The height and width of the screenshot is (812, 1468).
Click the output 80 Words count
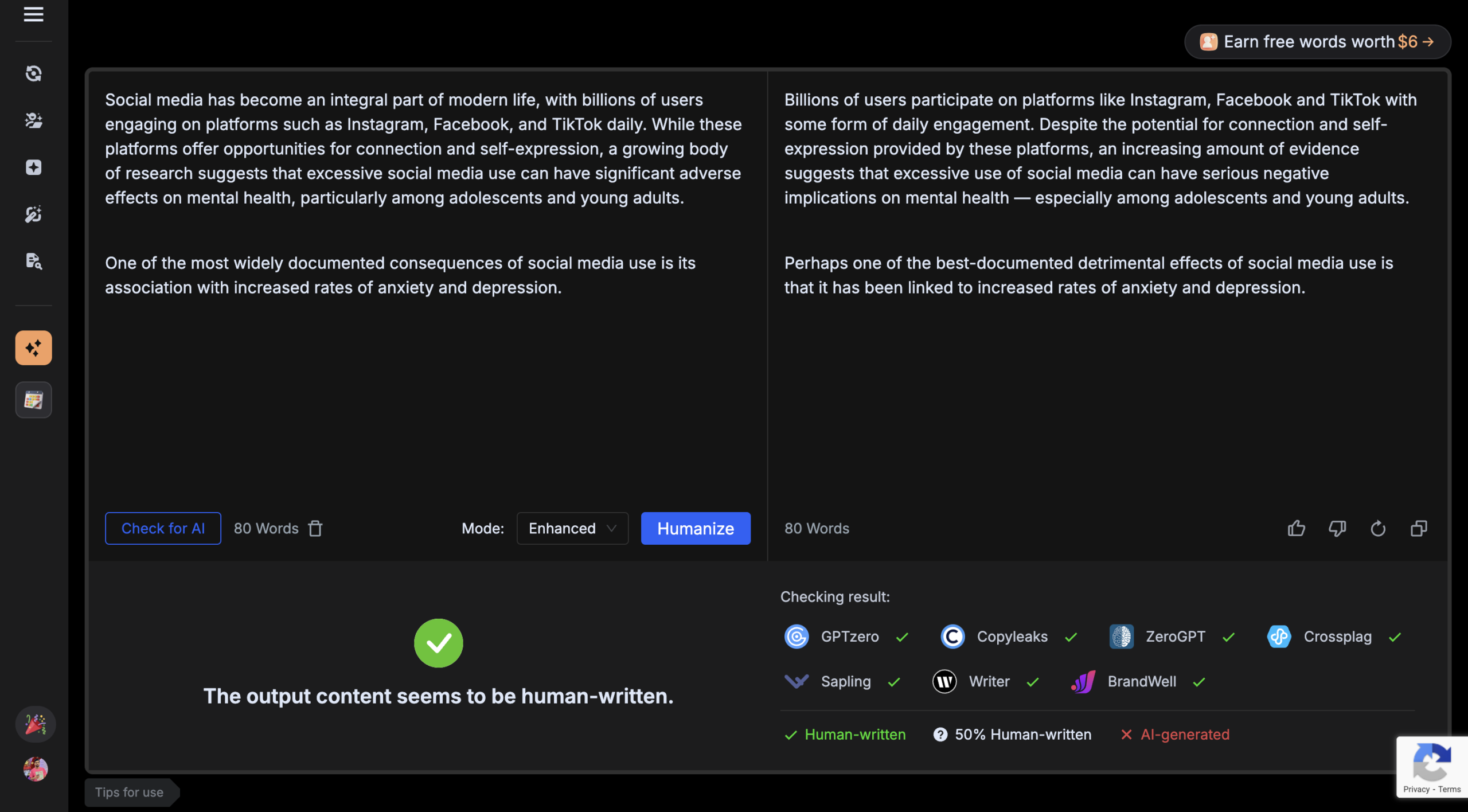[817, 528]
